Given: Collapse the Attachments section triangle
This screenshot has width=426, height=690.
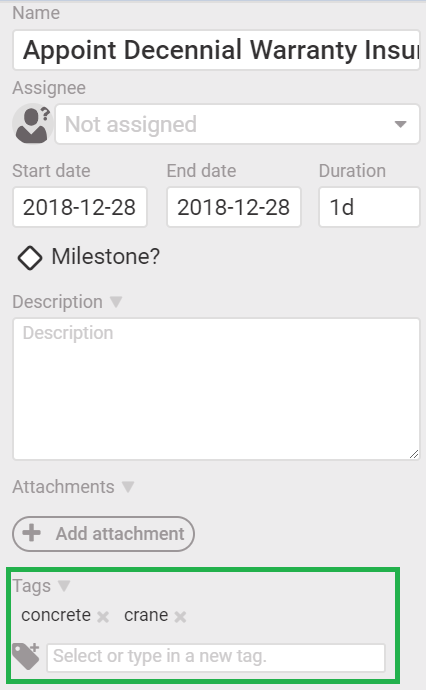Looking at the screenshot, I should (x=128, y=487).
